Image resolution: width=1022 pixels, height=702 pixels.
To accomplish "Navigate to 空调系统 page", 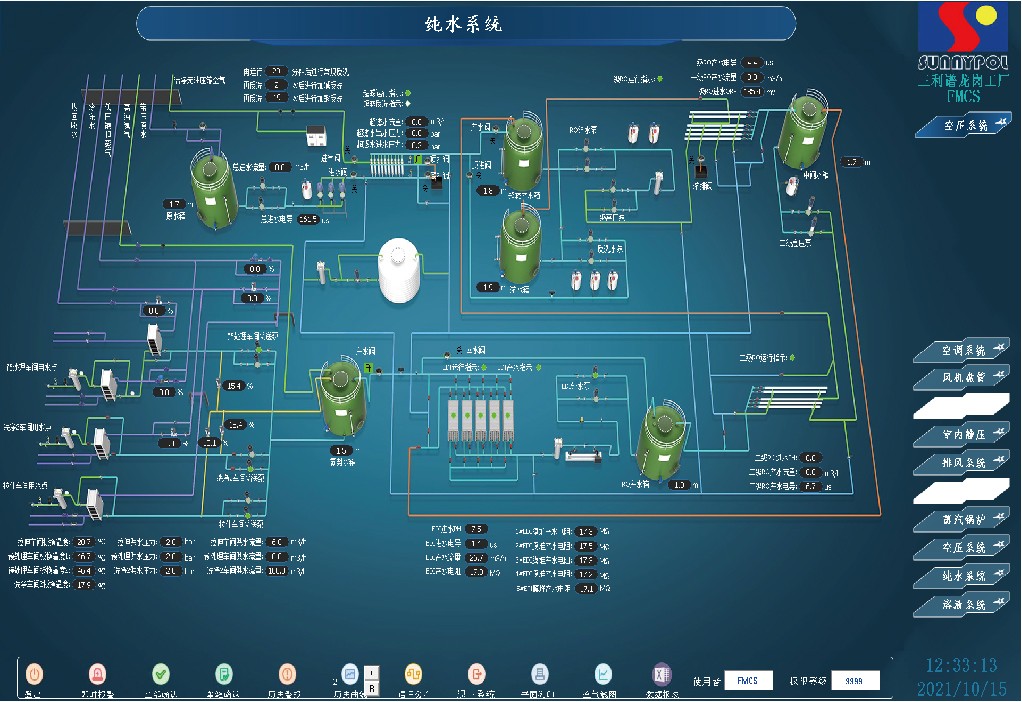I will click(x=959, y=351).
